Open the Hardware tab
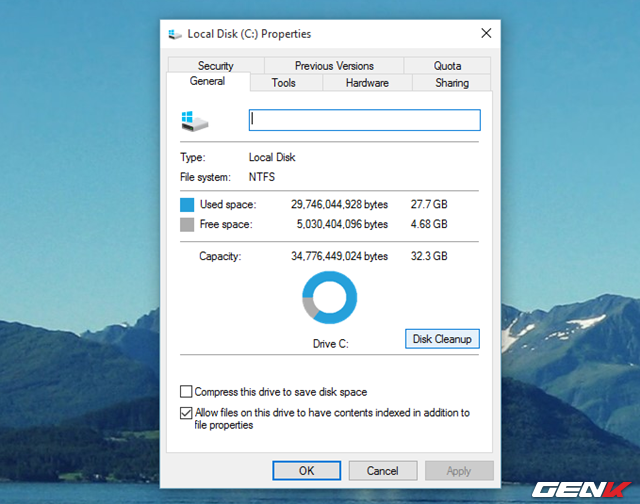This screenshot has width=640, height=504. [x=367, y=83]
